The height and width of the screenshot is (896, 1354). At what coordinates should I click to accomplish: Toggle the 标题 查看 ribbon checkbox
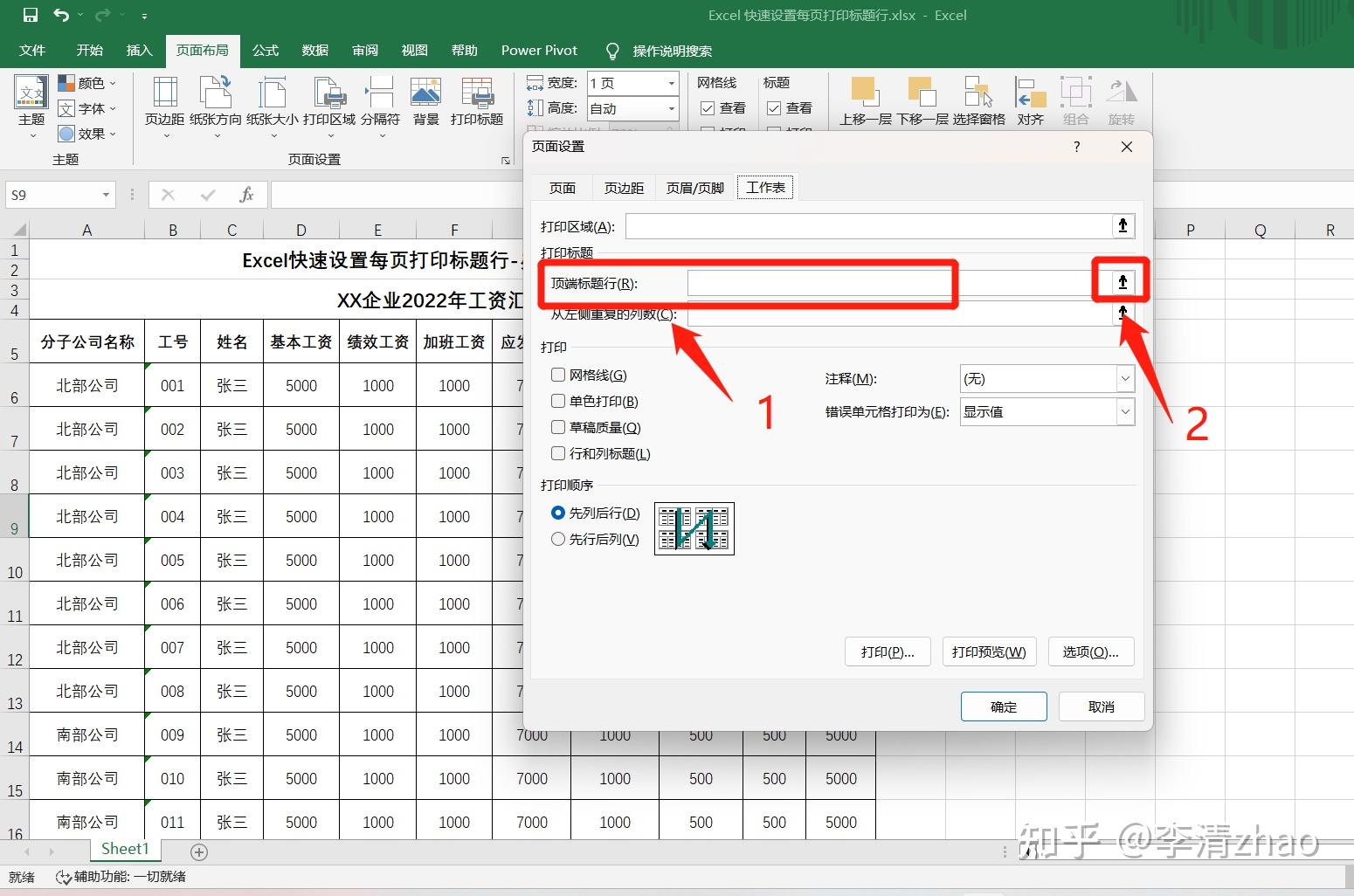point(774,108)
